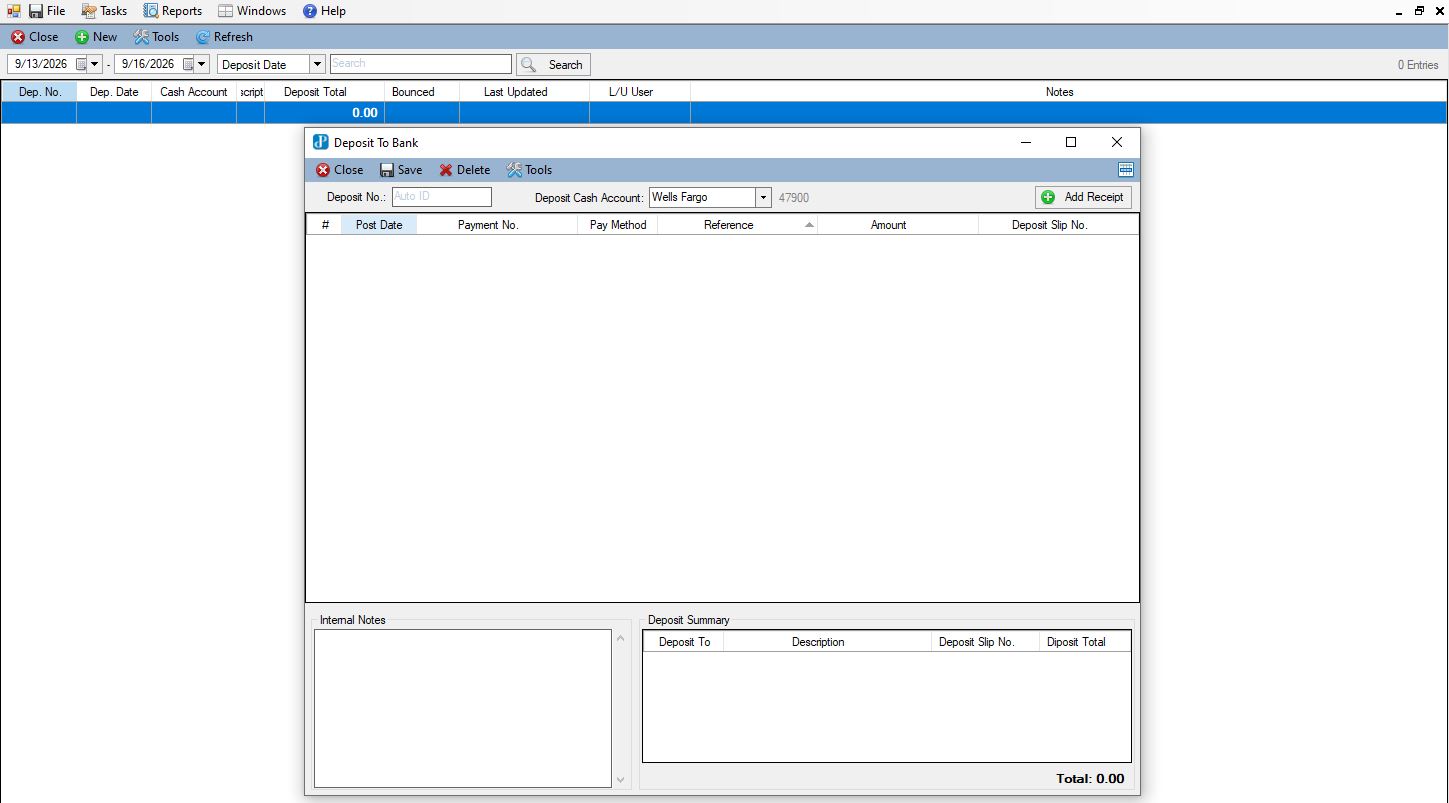1449x803 pixels.
Task: Sort by Dep. No. column header
Action: [x=39, y=92]
